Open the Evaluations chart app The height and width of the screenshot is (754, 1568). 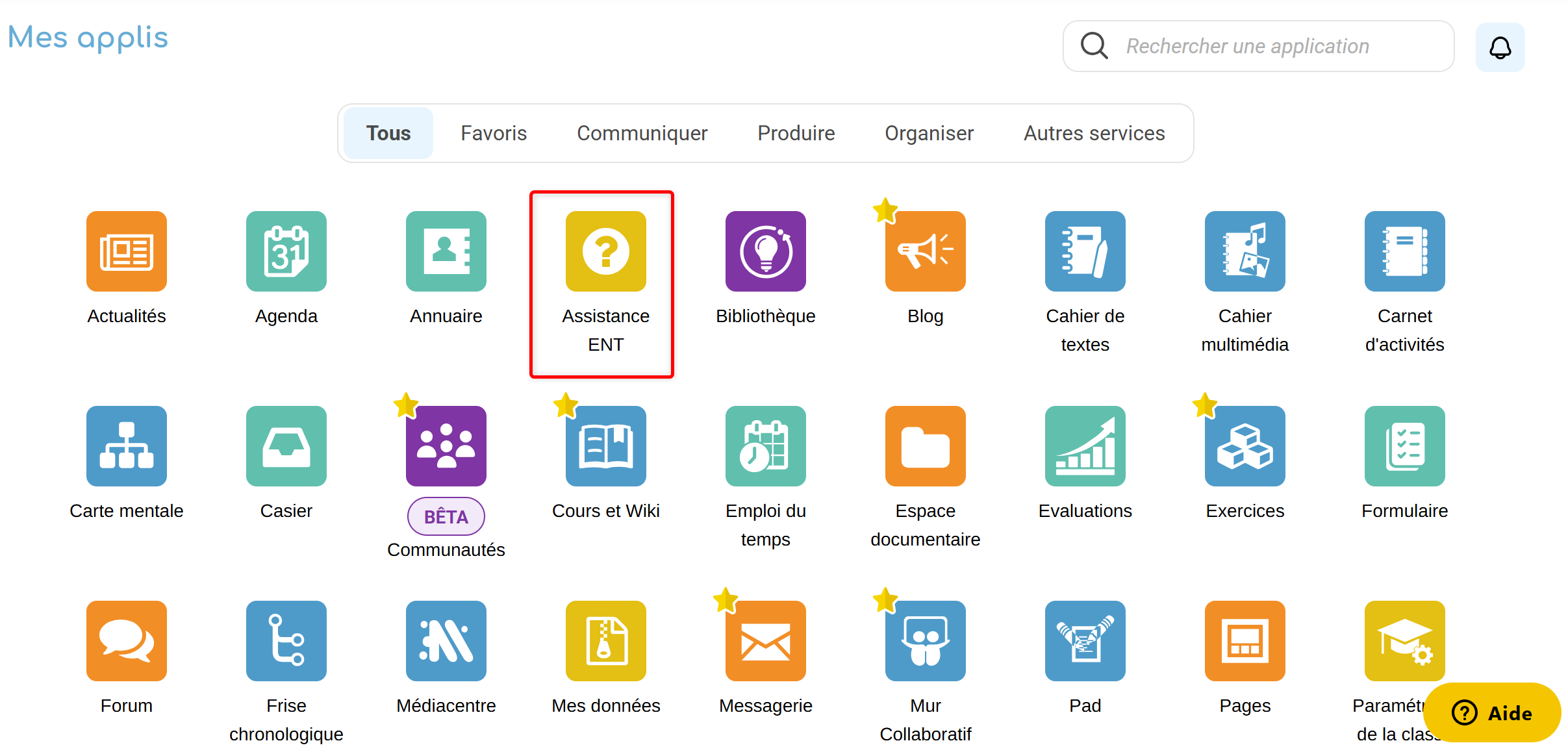[1085, 446]
